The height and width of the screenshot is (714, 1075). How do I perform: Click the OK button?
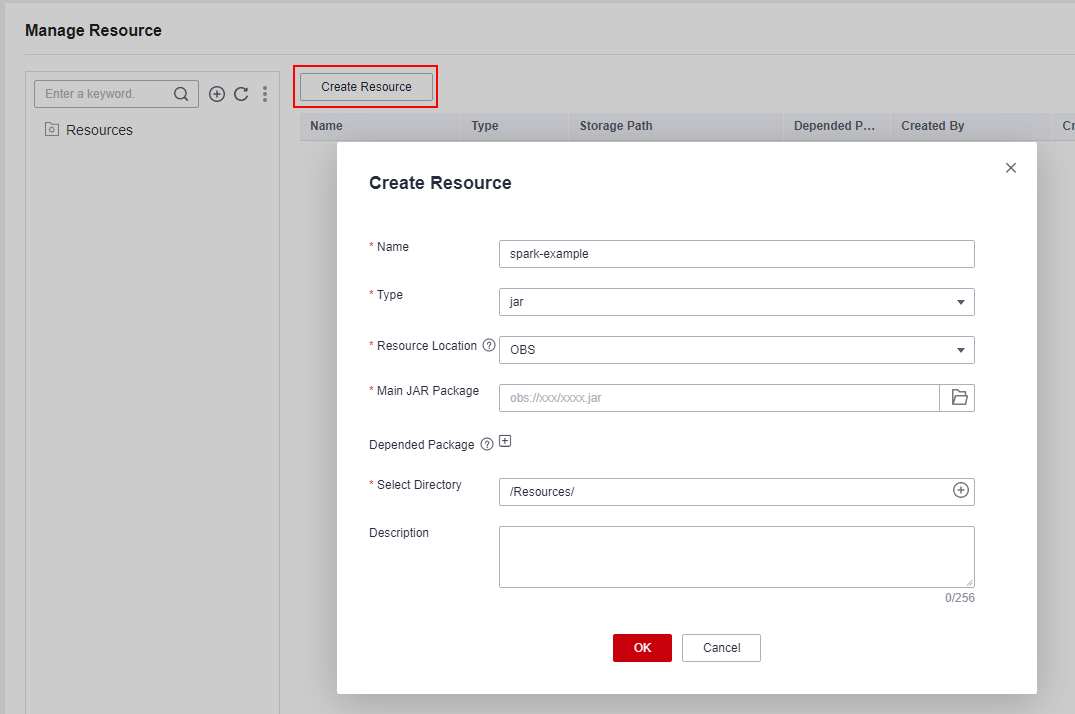click(642, 648)
